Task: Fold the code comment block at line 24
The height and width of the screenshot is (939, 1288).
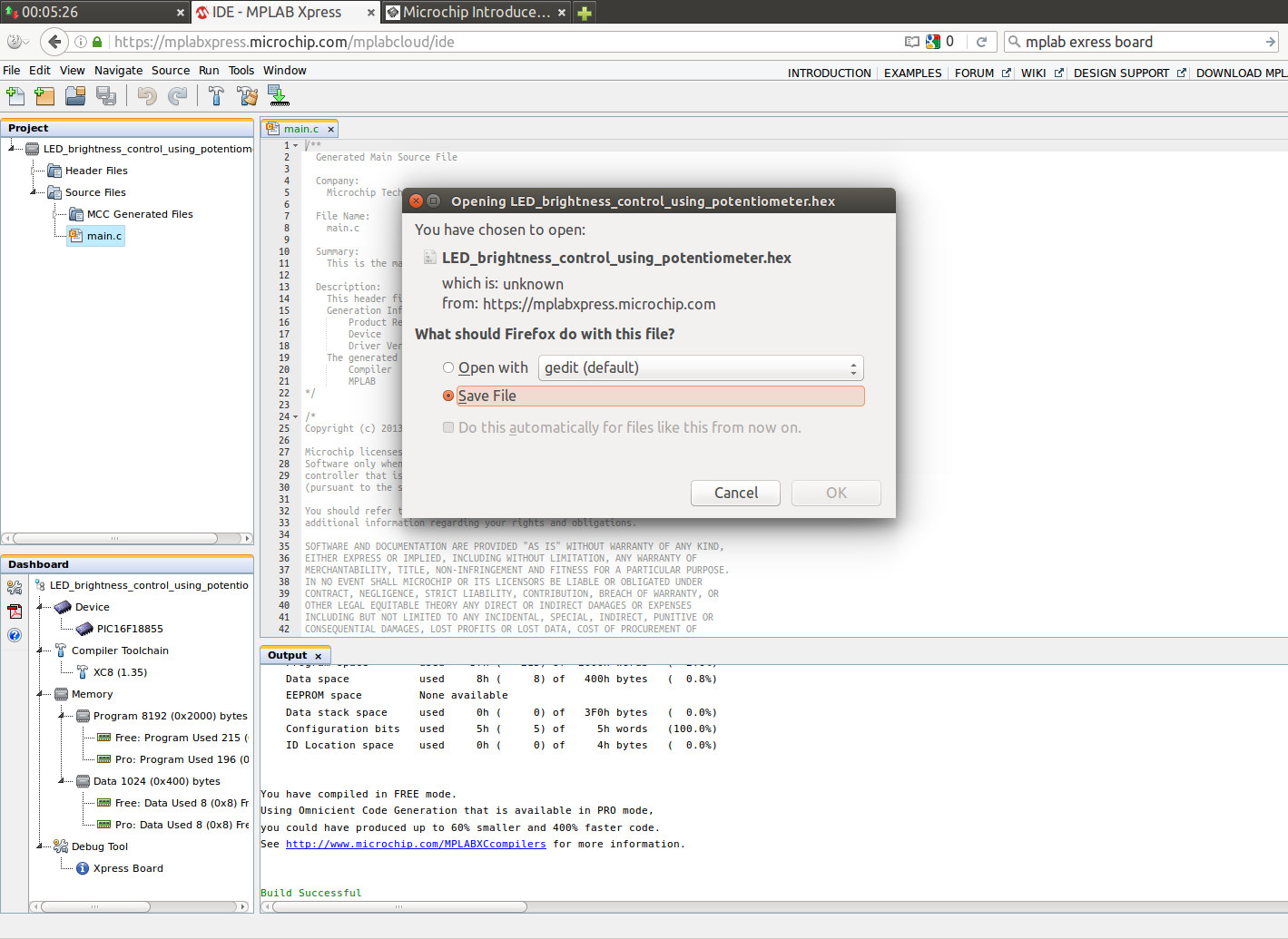Action: pyautogui.click(x=296, y=416)
